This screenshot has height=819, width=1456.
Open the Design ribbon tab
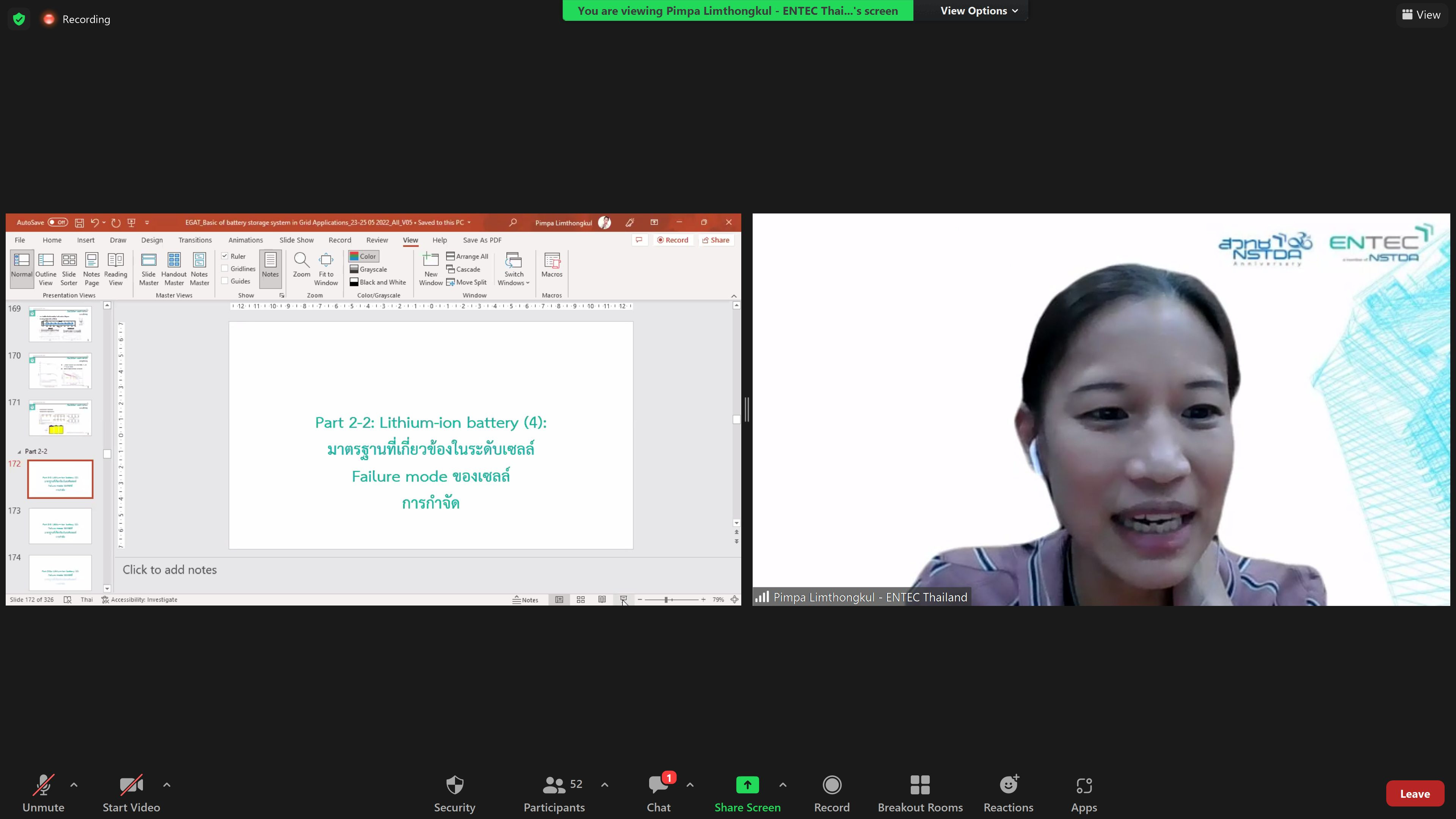[x=152, y=240]
